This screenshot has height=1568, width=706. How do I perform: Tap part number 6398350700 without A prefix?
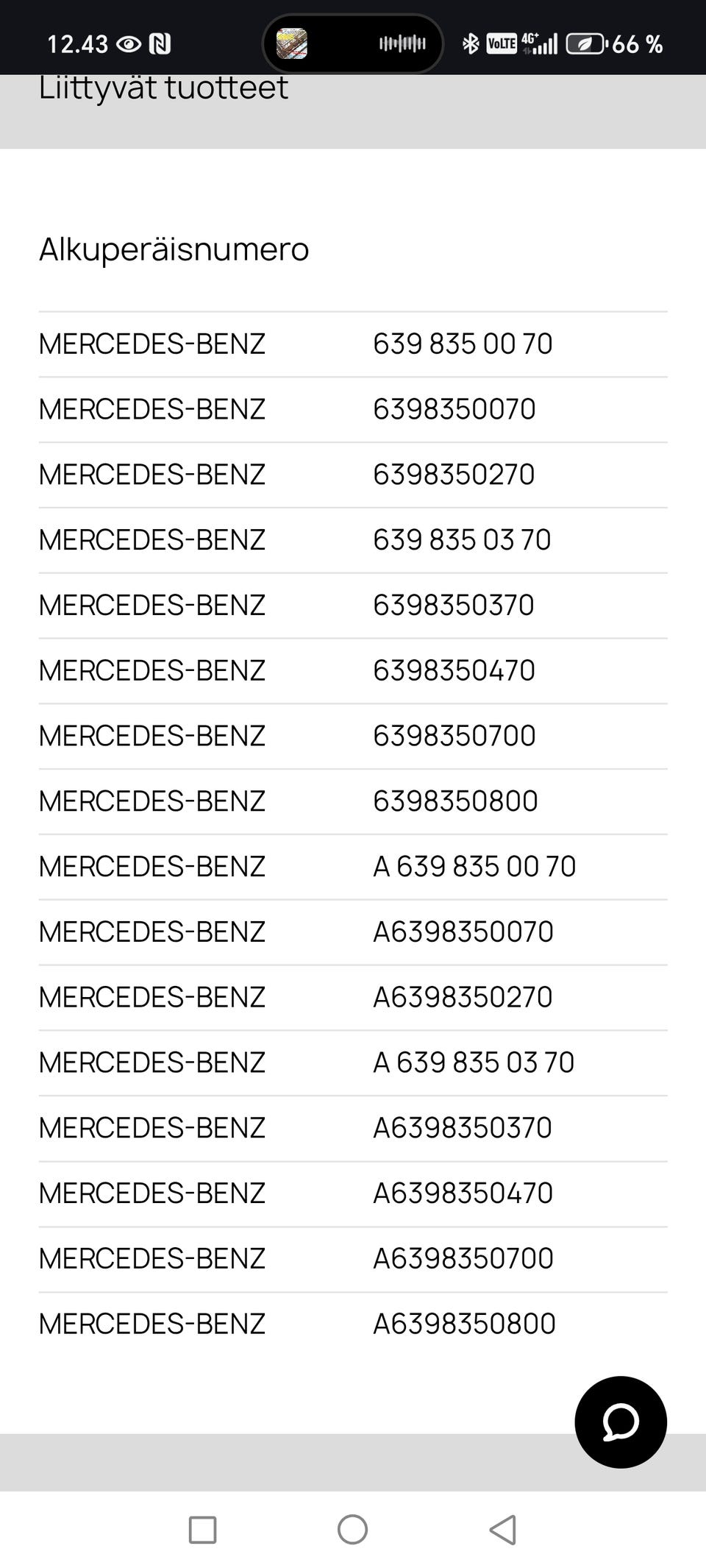454,736
